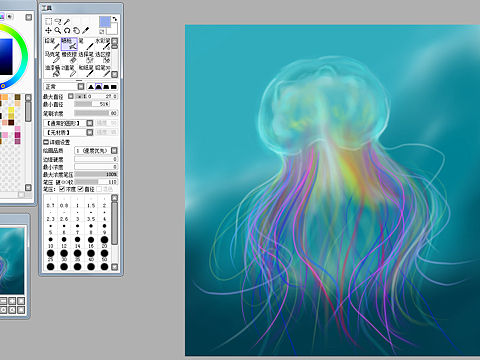Click brush presets scrollbar up arrow
Image resolution: width=480 pixels, height=360 pixels.
point(115,41)
